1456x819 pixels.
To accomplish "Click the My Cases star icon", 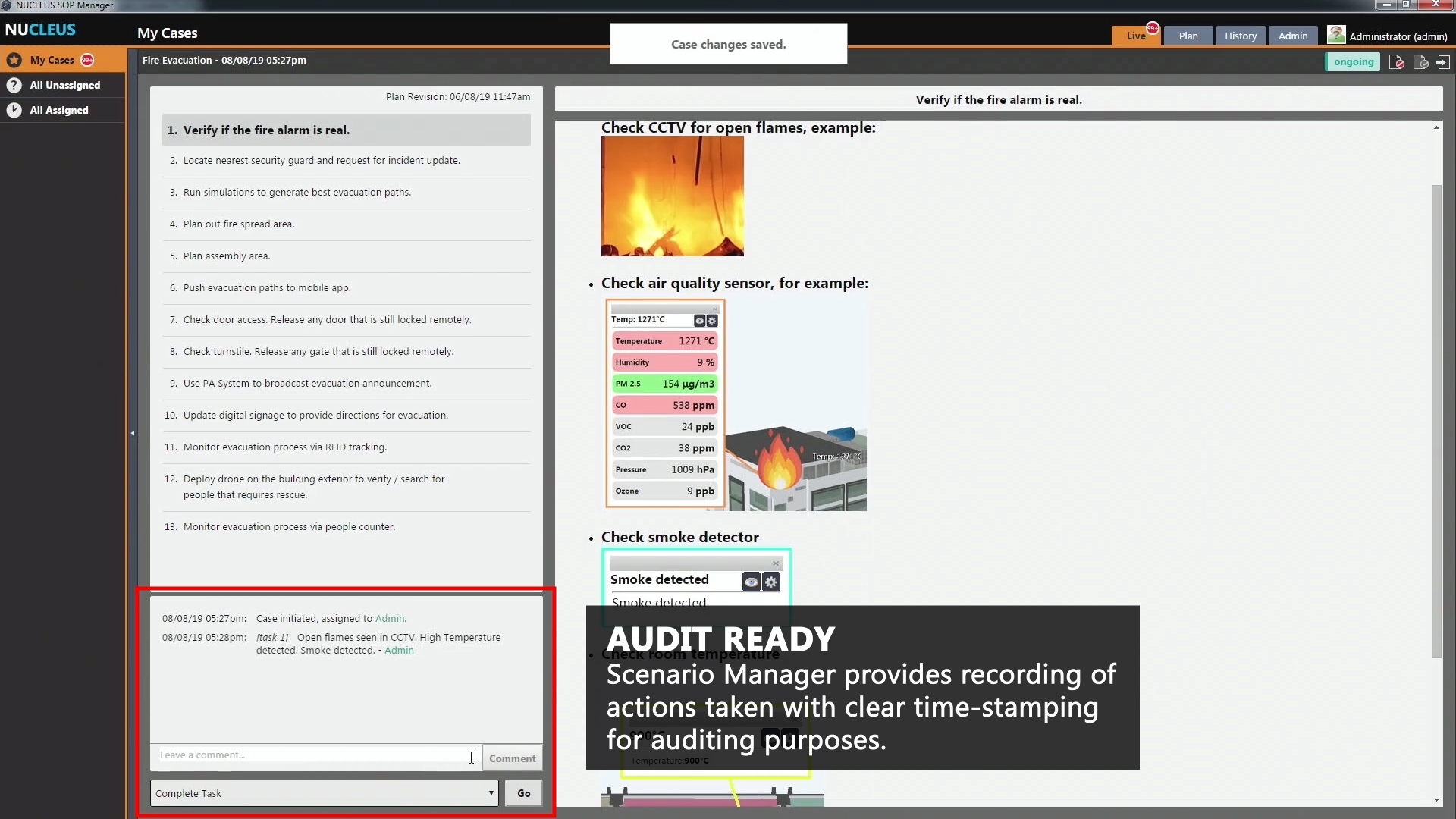I will 14,60.
